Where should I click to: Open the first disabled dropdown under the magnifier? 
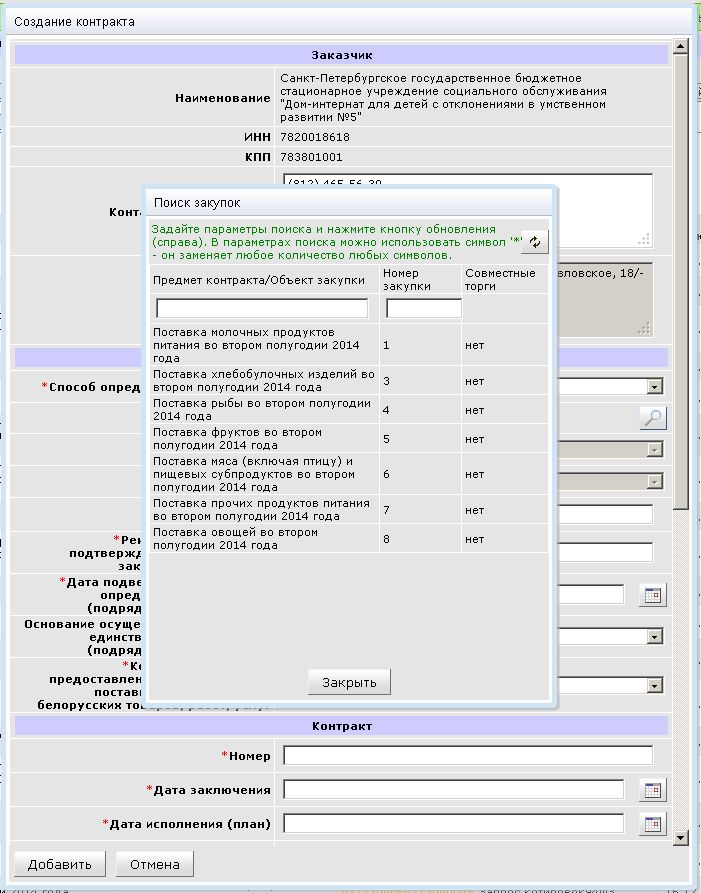[655, 450]
